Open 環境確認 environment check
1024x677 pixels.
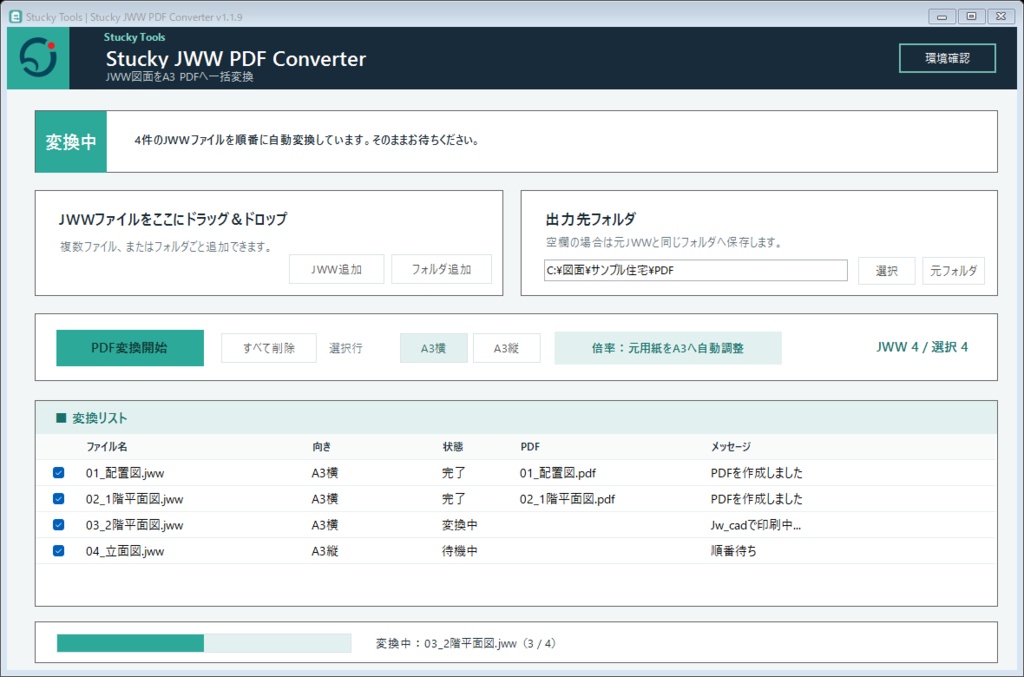point(947,58)
